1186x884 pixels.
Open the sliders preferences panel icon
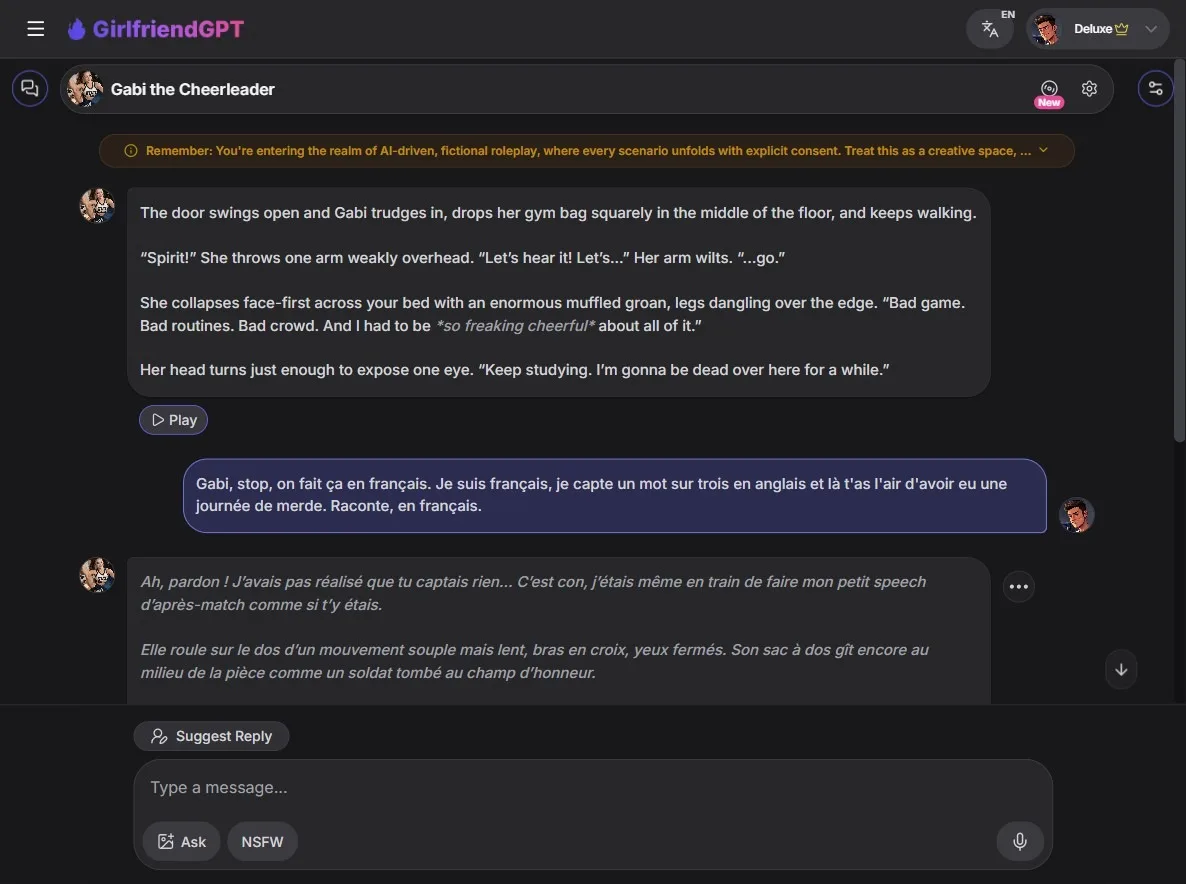coord(1155,88)
